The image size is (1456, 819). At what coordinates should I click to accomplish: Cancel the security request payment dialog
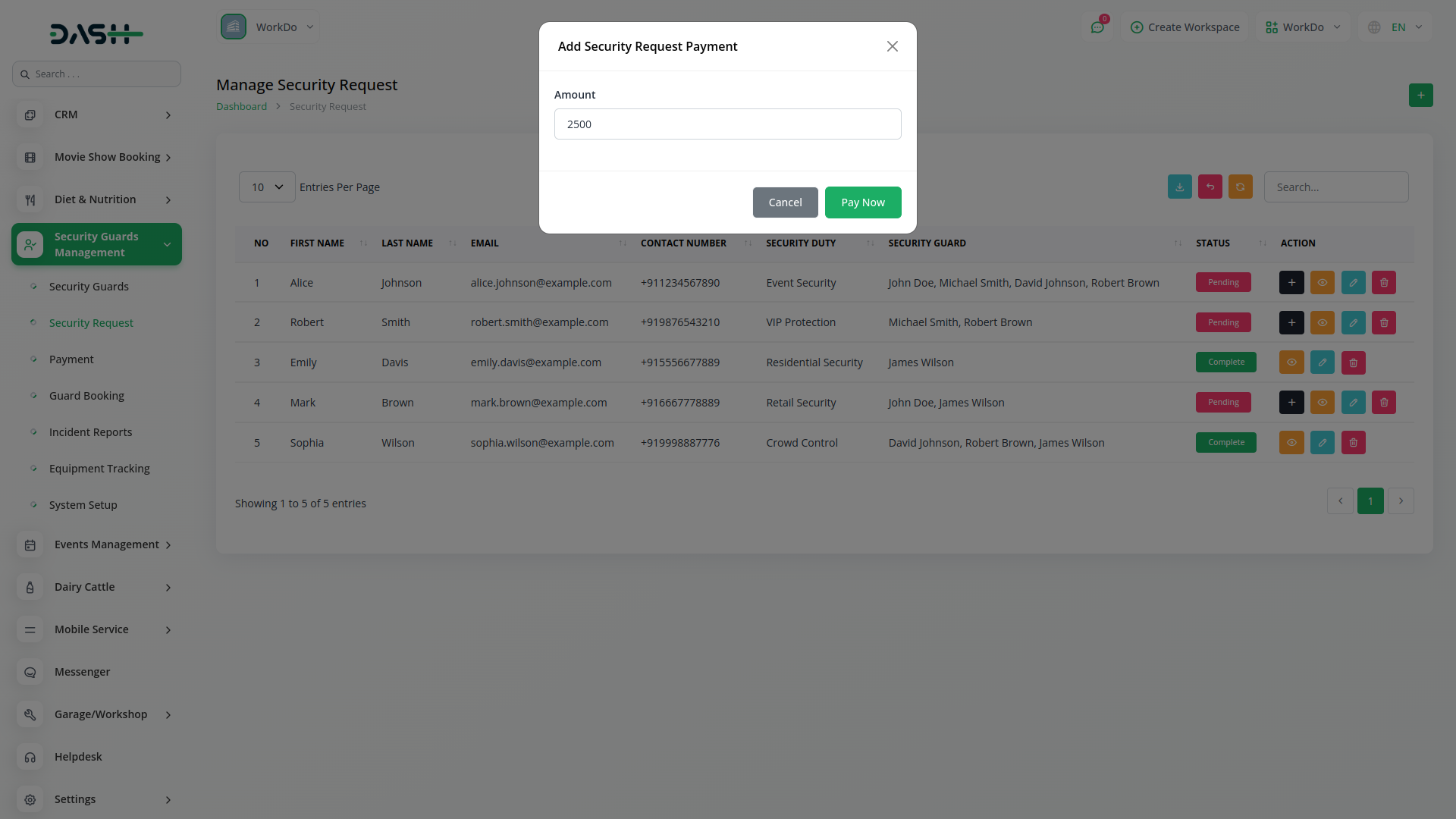(785, 202)
